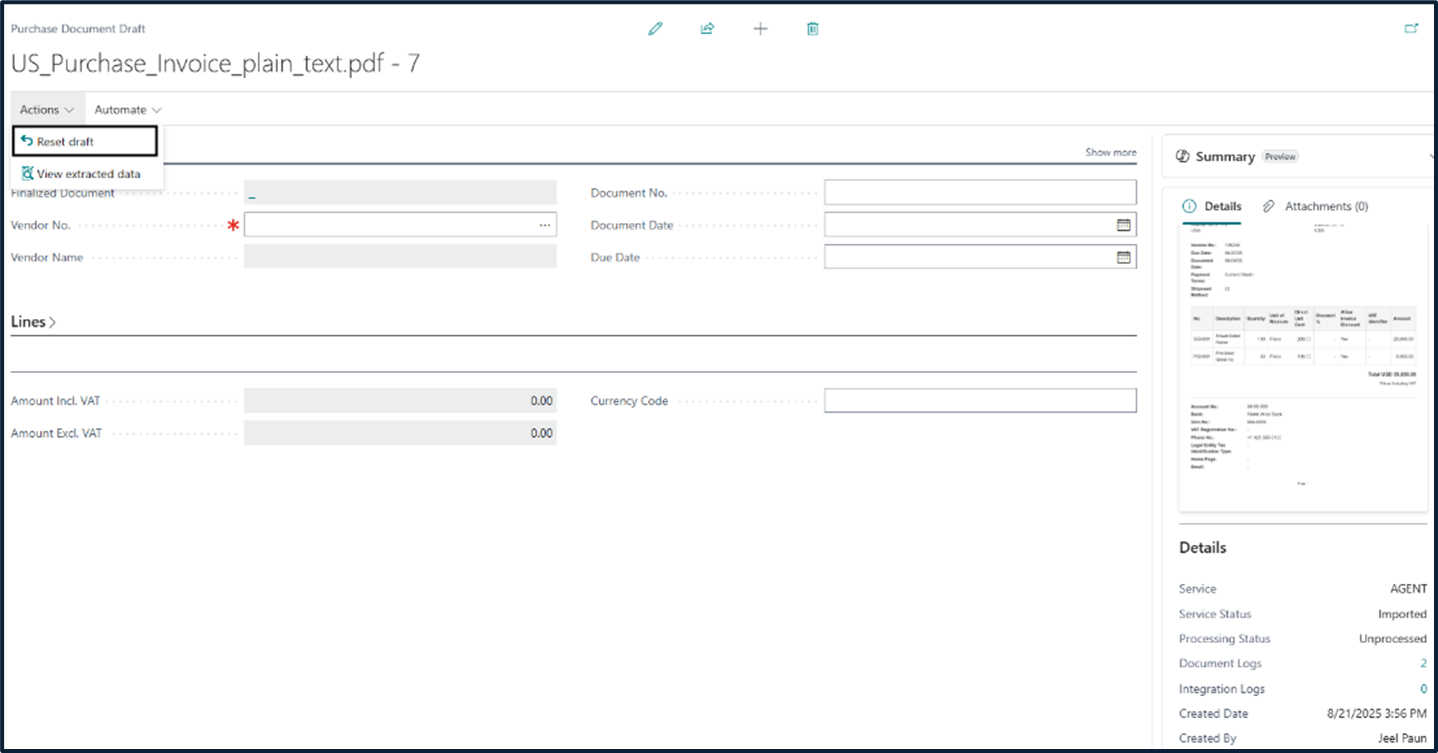Open the Document Logs count link

[1423, 664]
